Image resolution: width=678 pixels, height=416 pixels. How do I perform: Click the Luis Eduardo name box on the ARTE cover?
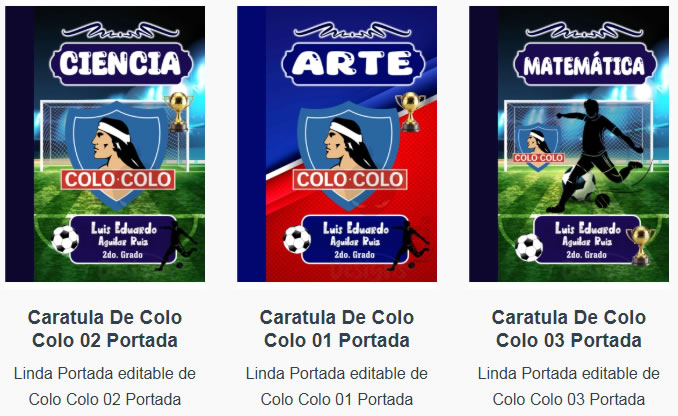point(355,240)
